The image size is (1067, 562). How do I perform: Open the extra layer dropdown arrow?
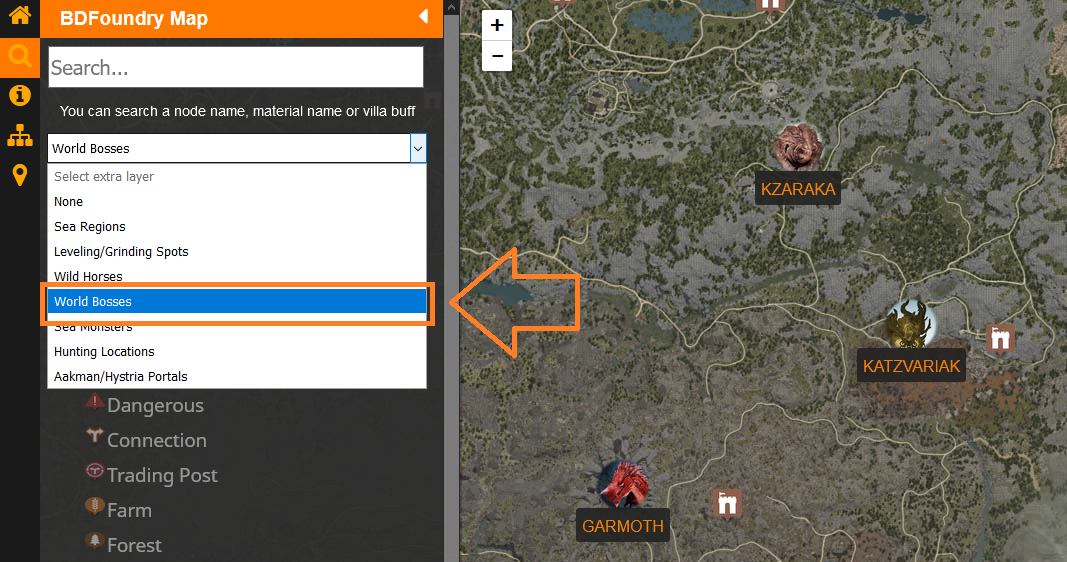coord(418,148)
